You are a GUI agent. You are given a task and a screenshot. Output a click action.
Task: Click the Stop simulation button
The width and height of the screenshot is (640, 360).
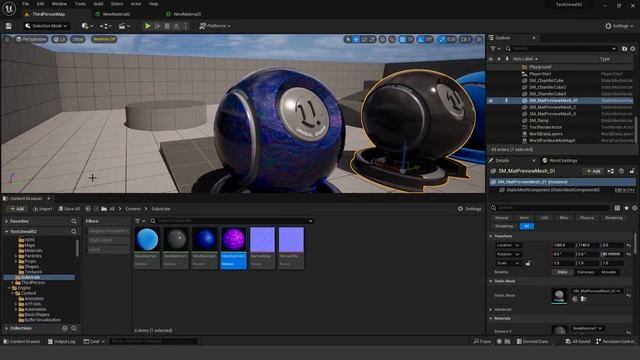click(167, 26)
